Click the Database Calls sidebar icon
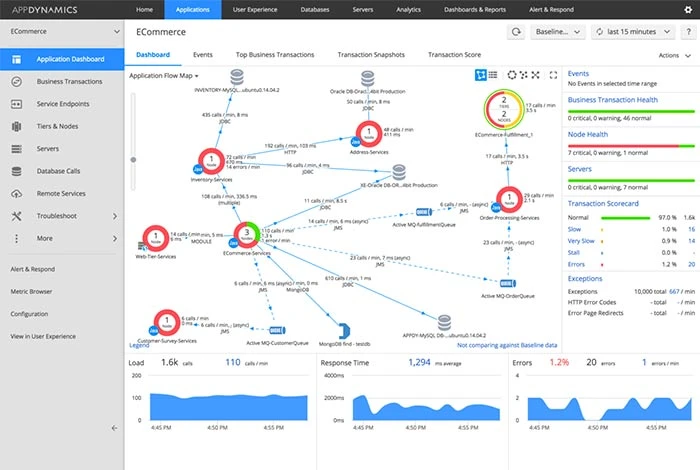Image resolution: width=700 pixels, height=470 pixels. 17,171
